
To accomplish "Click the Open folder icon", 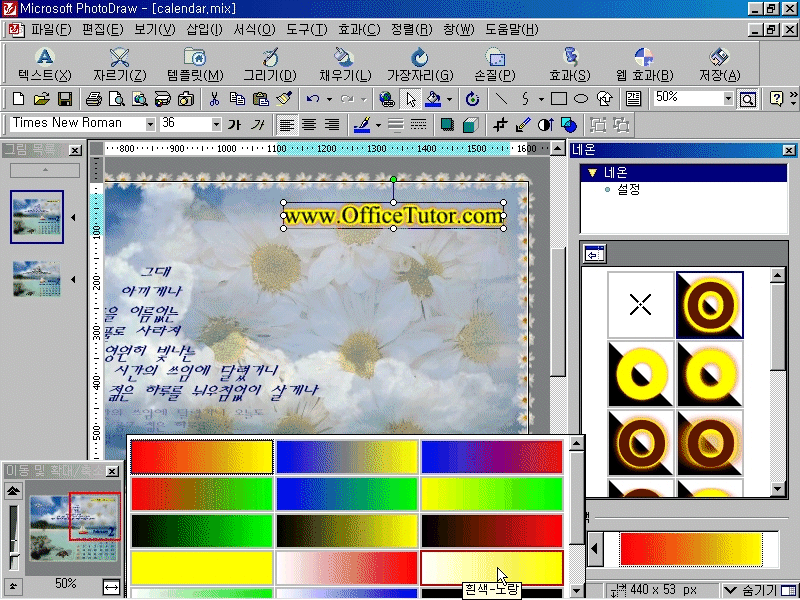I will [x=41, y=98].
